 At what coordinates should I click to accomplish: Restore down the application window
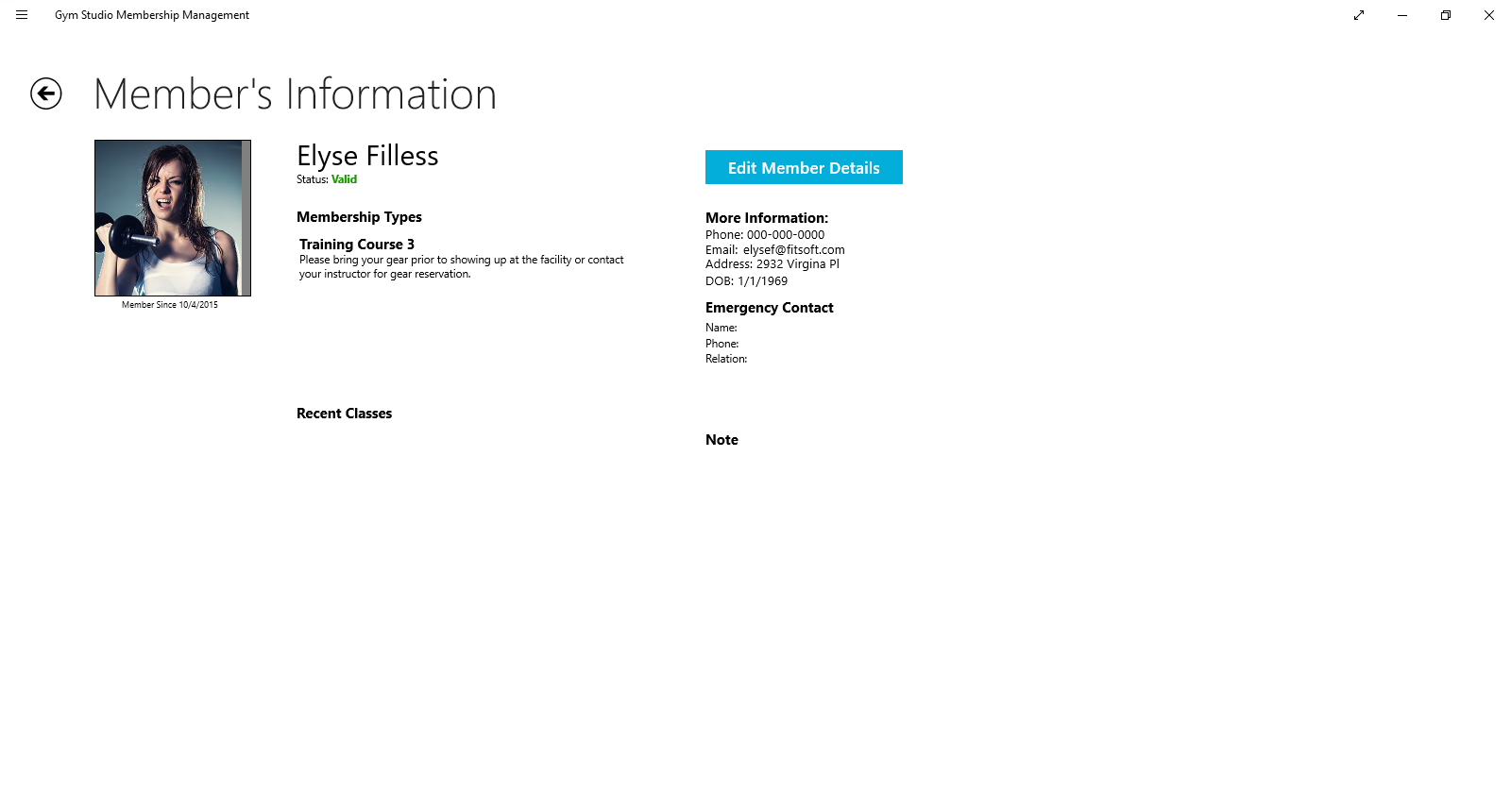[x=1446, y=15]
